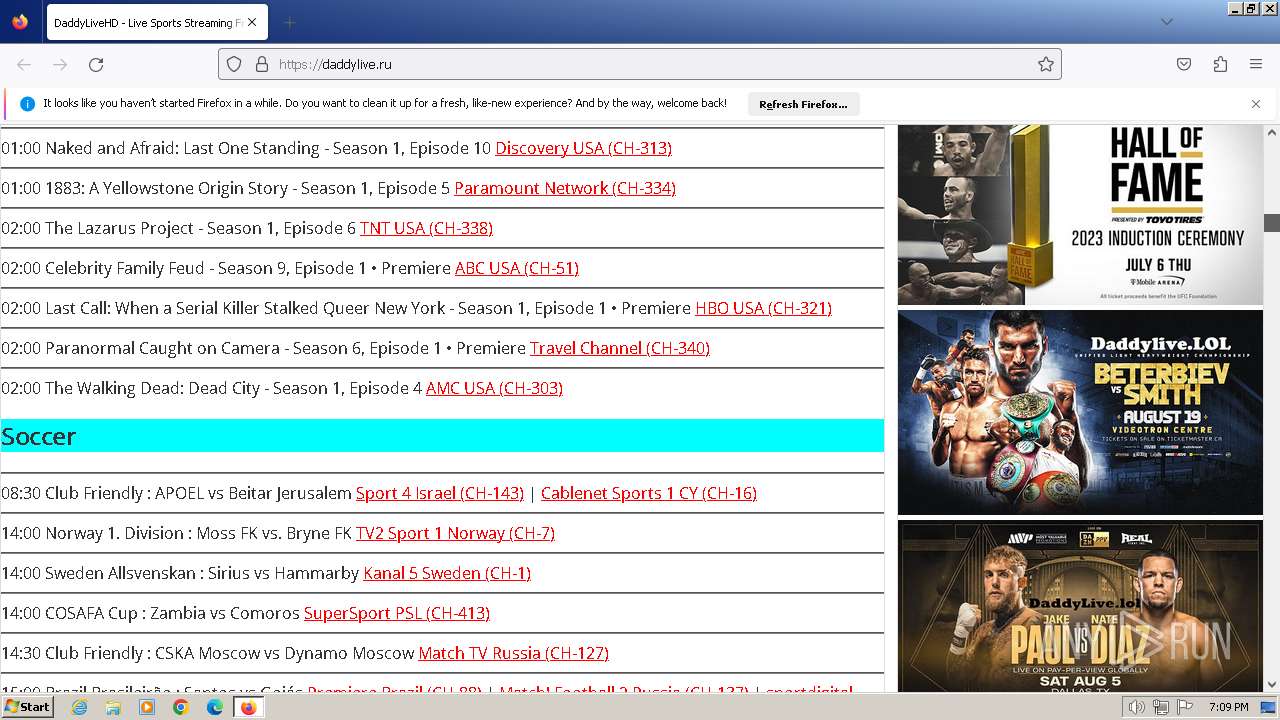1280x720 pixels.
Task: Click the Paul vs Diaz banner
Action: click(x=1080, y=606)
